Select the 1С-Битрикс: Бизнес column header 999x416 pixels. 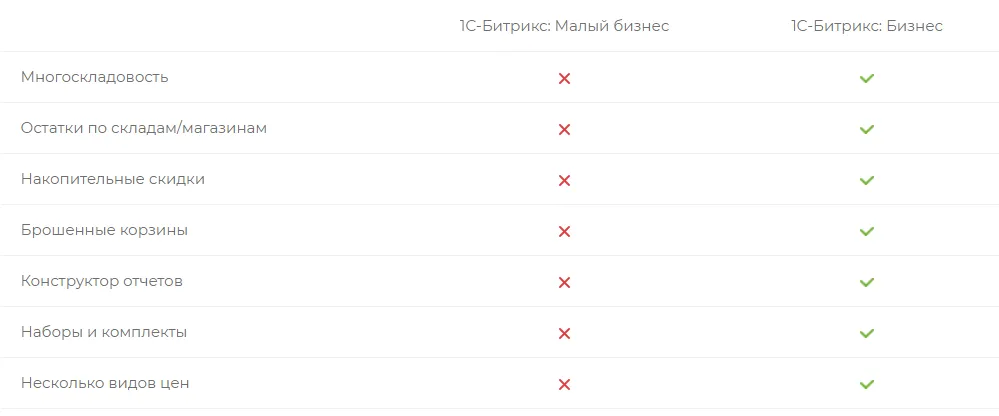point(866,26)
